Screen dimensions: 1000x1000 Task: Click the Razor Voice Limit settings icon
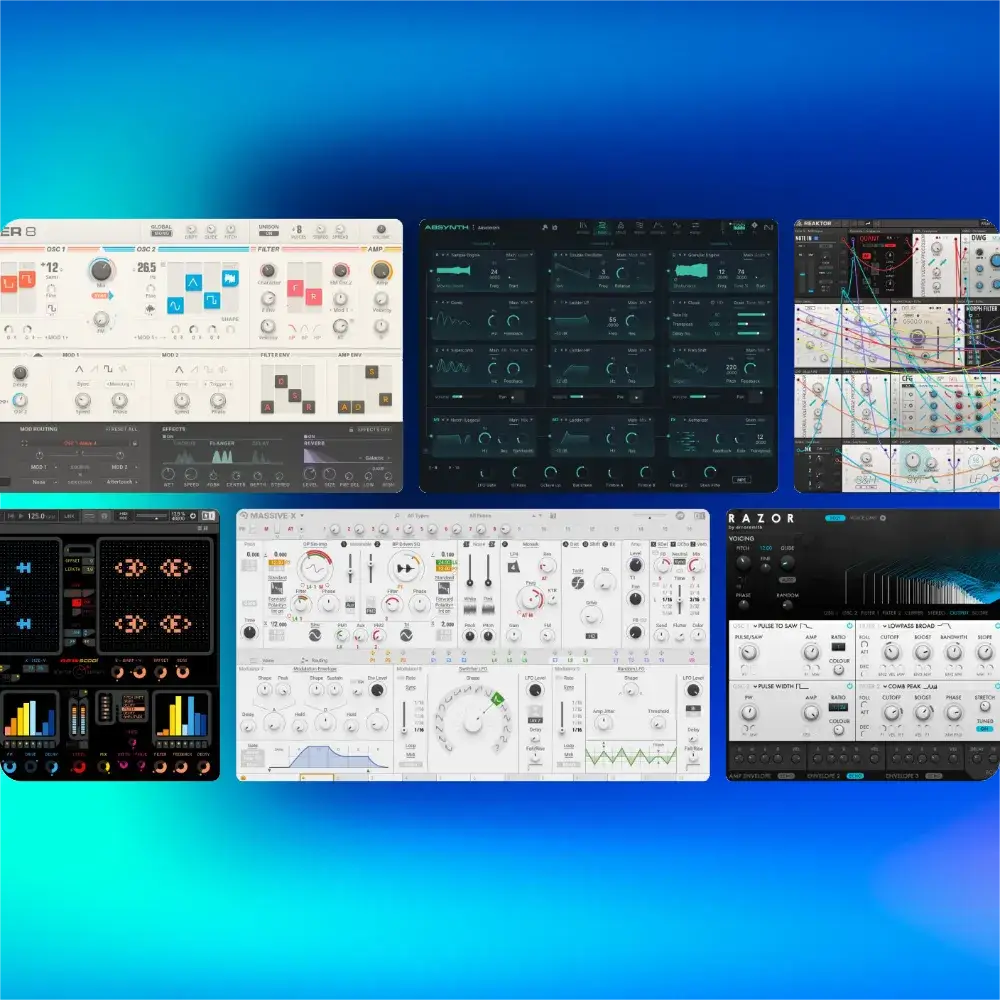click(x=883, y=518)
